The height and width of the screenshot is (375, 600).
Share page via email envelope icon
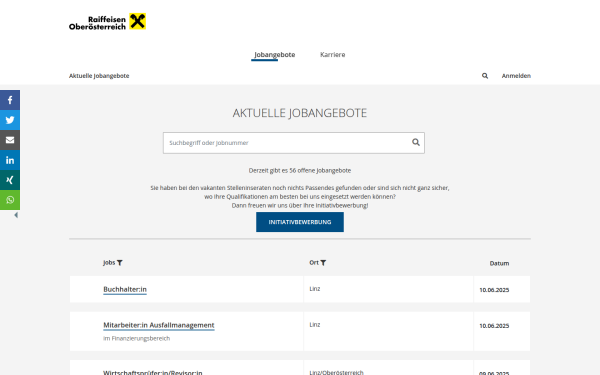point(10,140)
